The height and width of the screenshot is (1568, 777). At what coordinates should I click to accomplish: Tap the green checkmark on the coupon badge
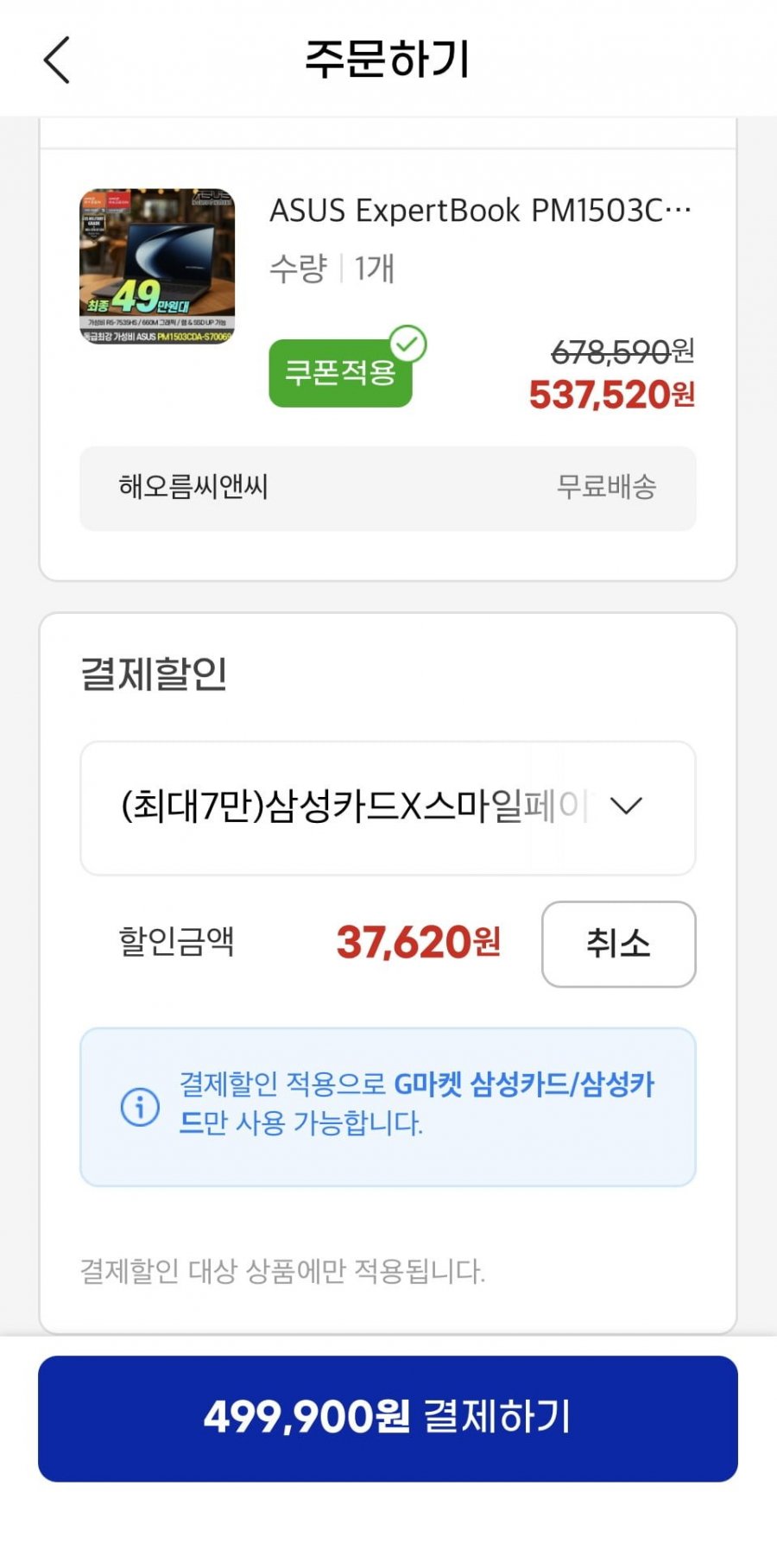pyautogui.click(x=407, y=344)
